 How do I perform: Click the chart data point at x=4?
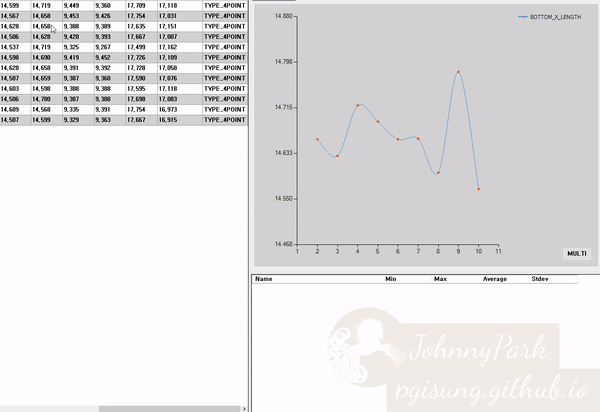point(357,105)
